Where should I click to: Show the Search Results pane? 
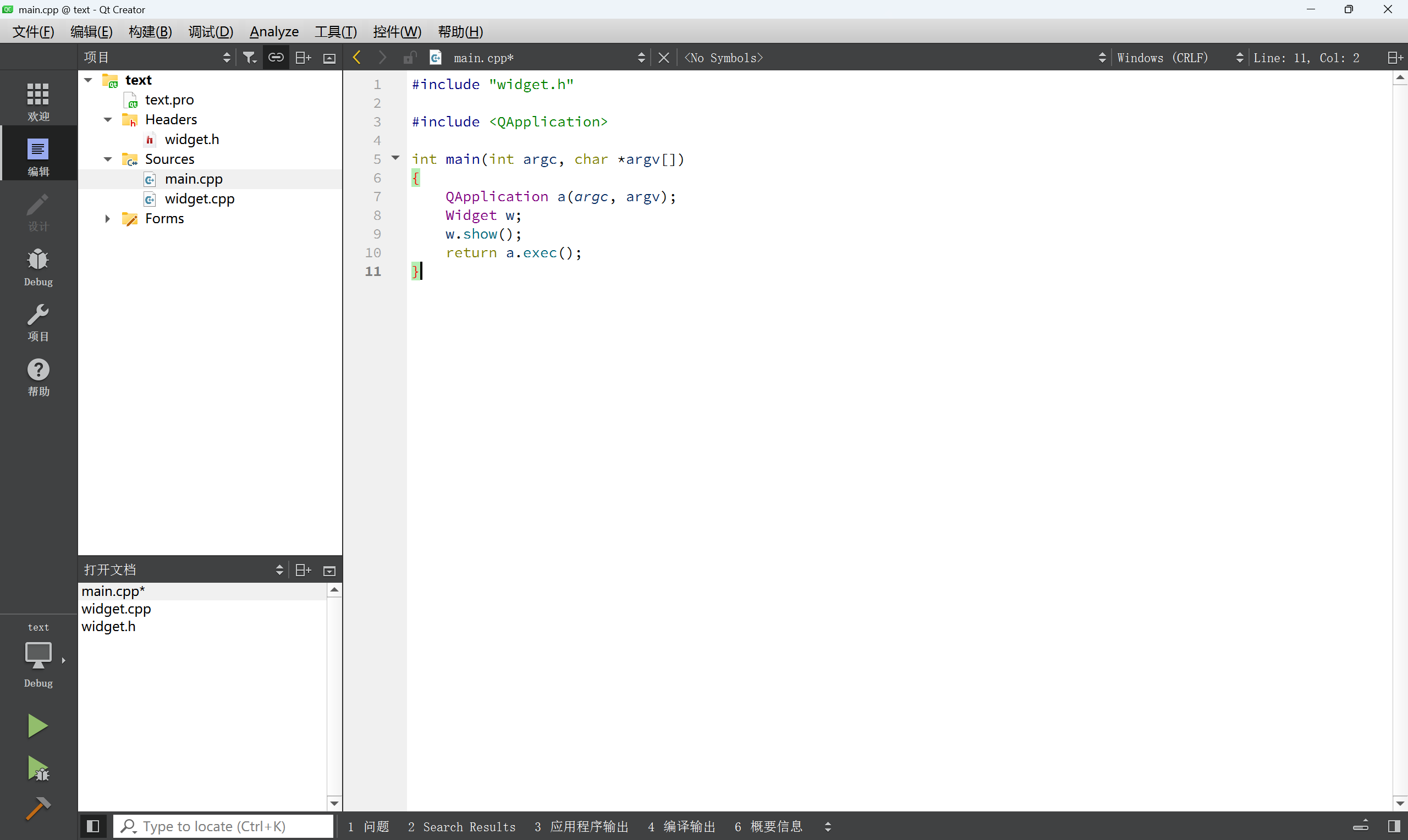coord(461,826)
